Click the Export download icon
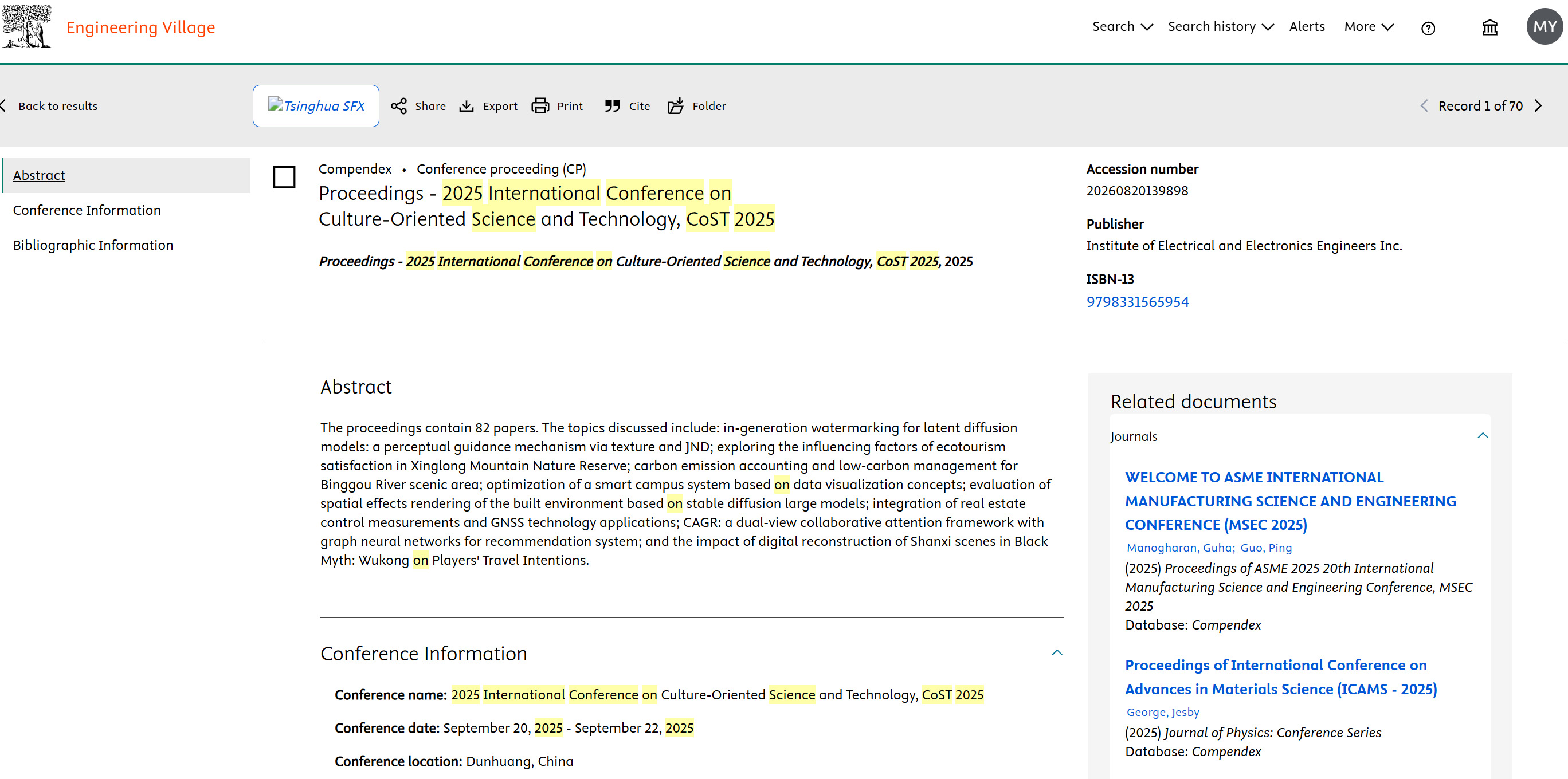This screenshot has width=1568, height=779. tap(467, 106)
